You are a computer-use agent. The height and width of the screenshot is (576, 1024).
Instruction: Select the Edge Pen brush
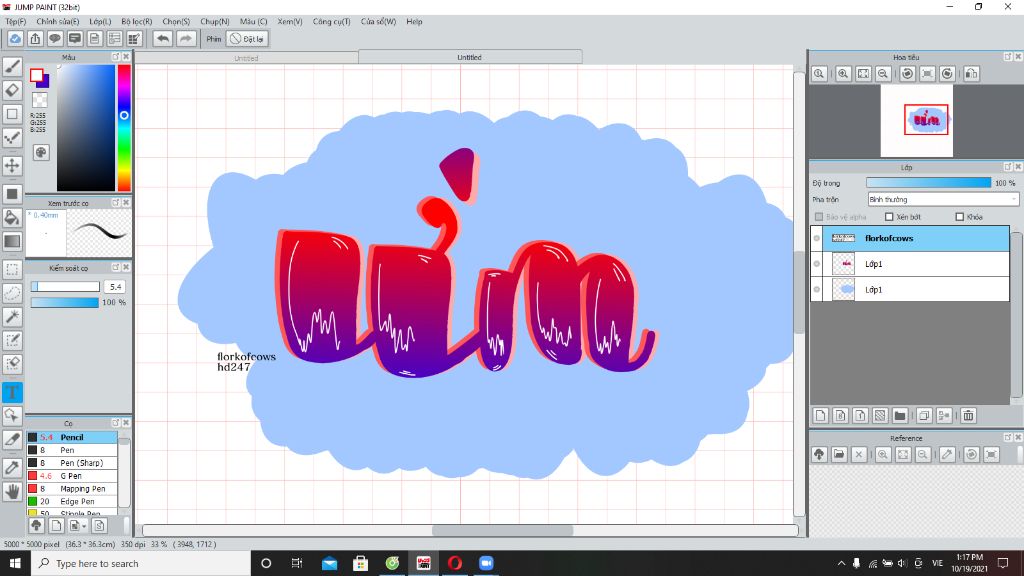[72, 502]
